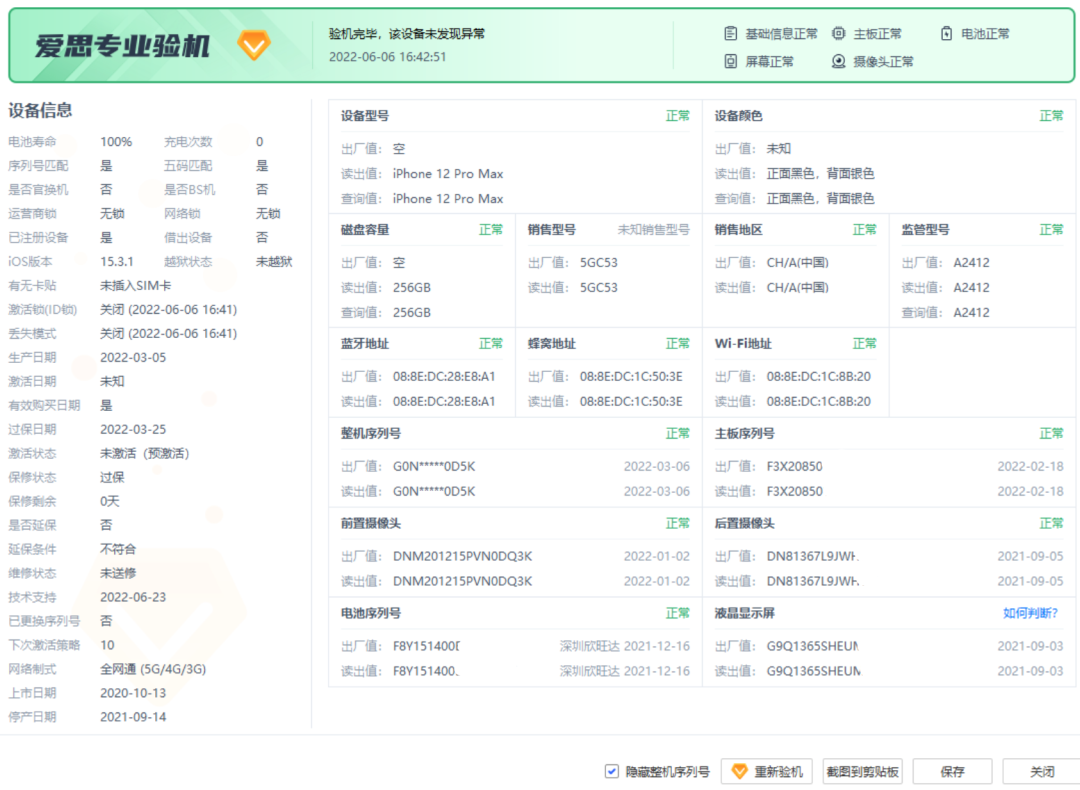1080x790 pixels.
Task: Click the 整机序列号 出厂值 G0N*****0D5K
Action: 434,466
